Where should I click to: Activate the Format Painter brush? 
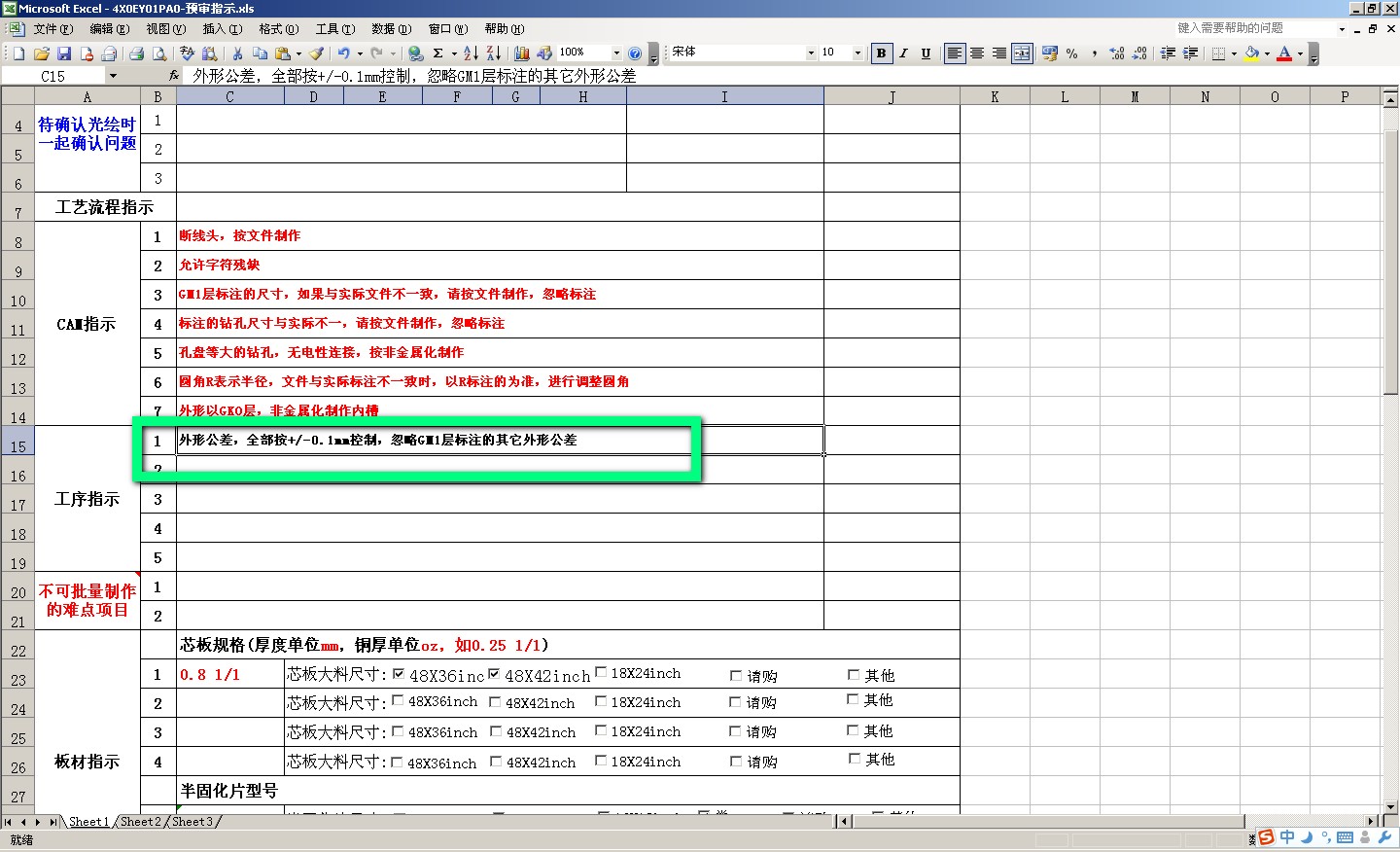[317, 53]
